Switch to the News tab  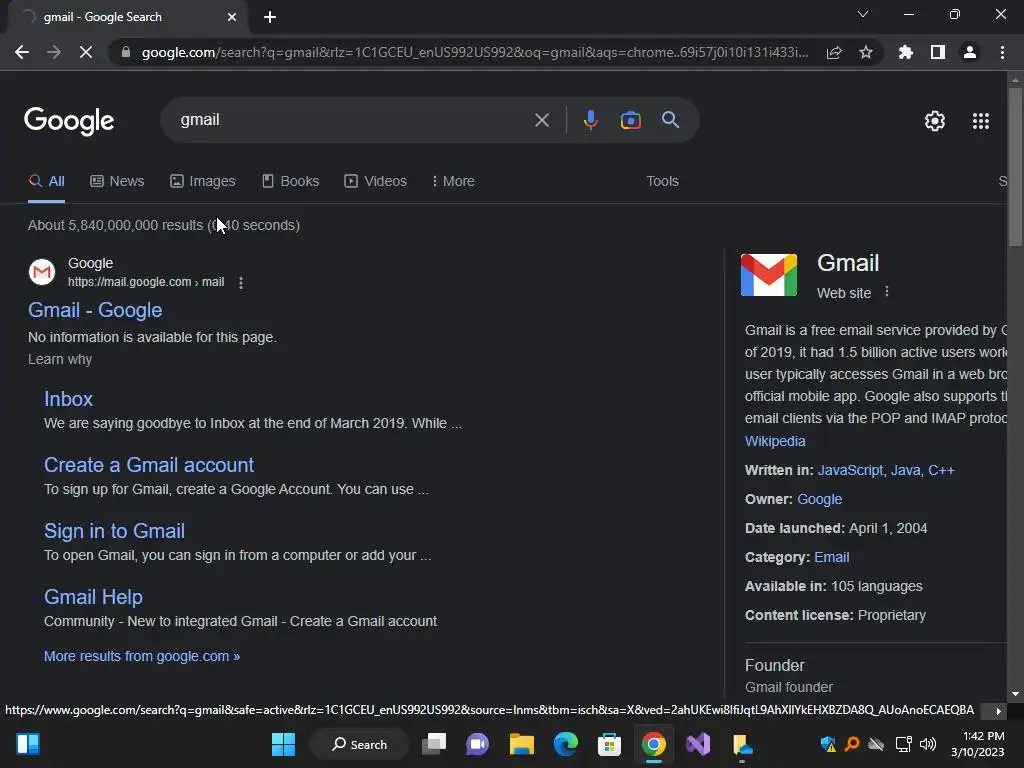click(117, 181)
